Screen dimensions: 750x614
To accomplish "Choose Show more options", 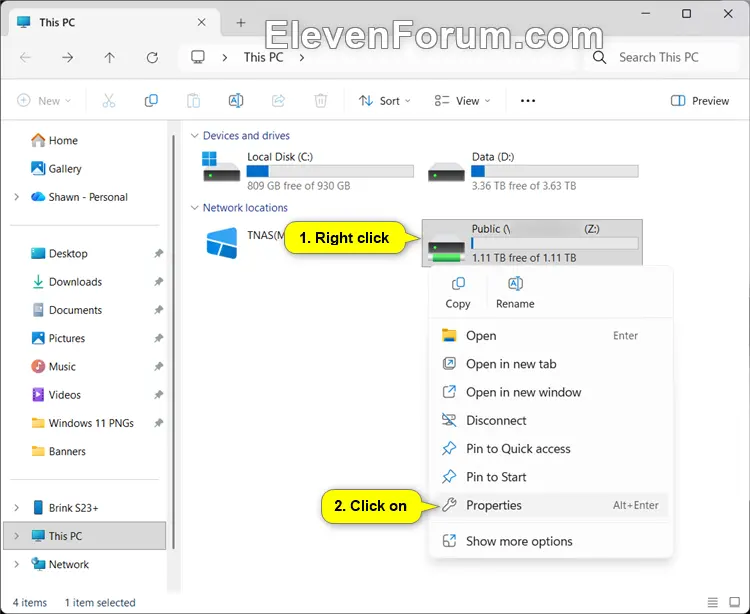I will tap(551, 541).
